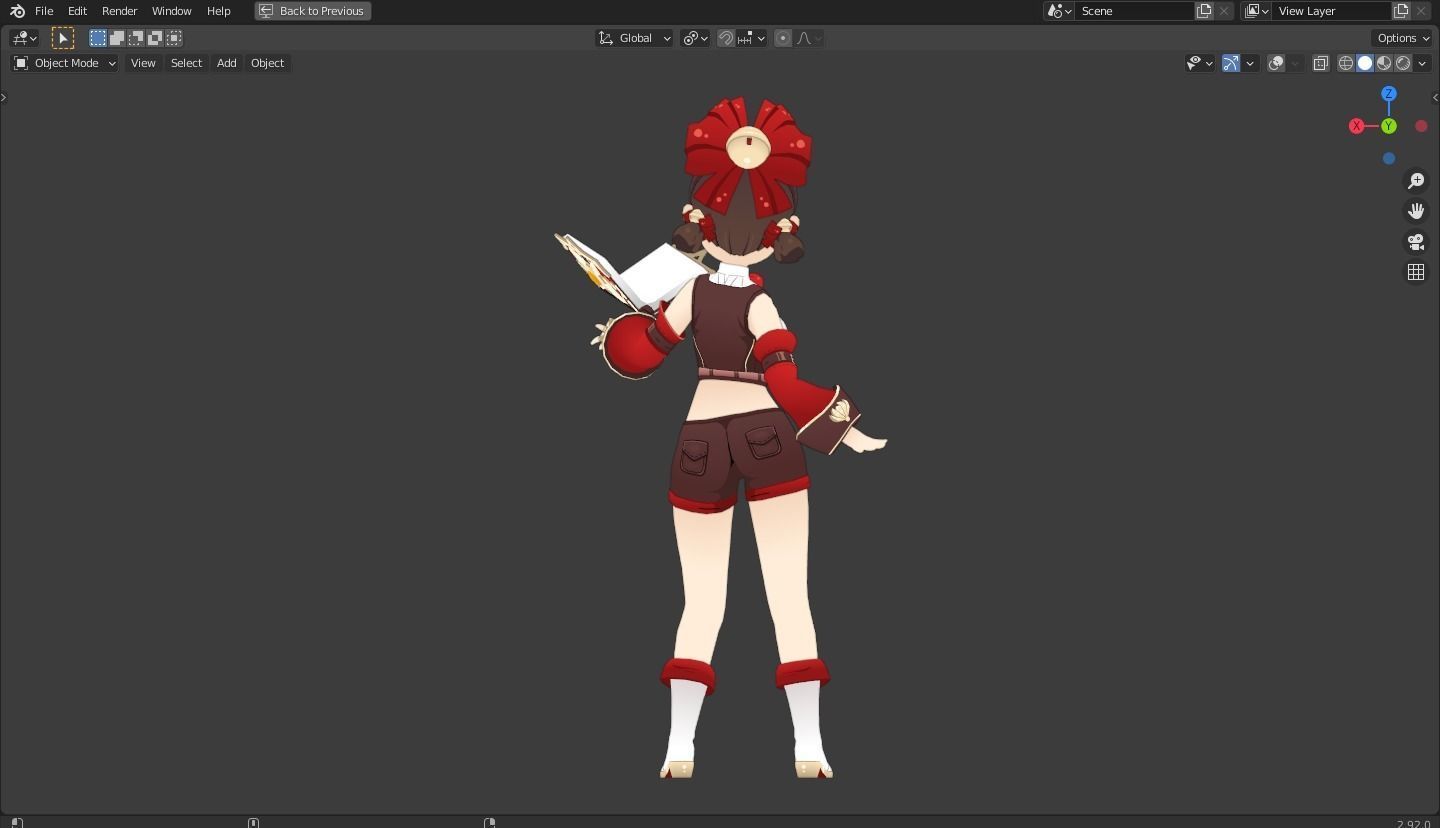Open the Options dropdown
The height and width of the screenshot is (828, 1440).
(x=1403, y=38)
